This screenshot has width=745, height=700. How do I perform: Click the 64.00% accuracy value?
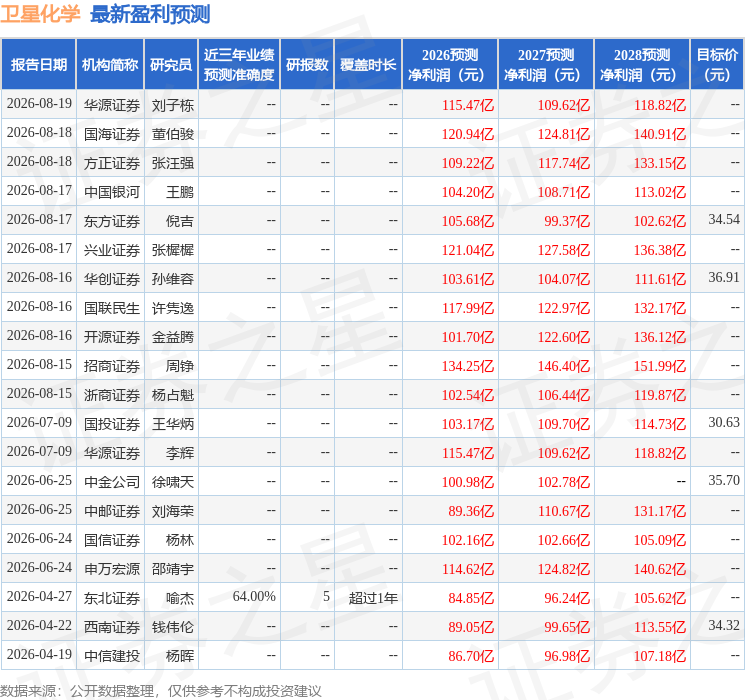[254, 596]
